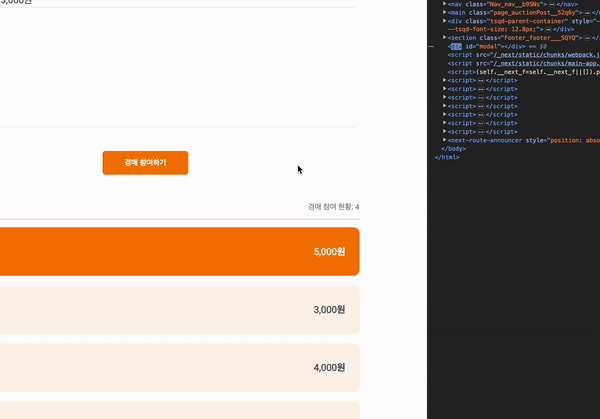This screenshot has width=600, height=419.
Task: Select the inline self.__next_f script row
Action: tap(523, 72)
